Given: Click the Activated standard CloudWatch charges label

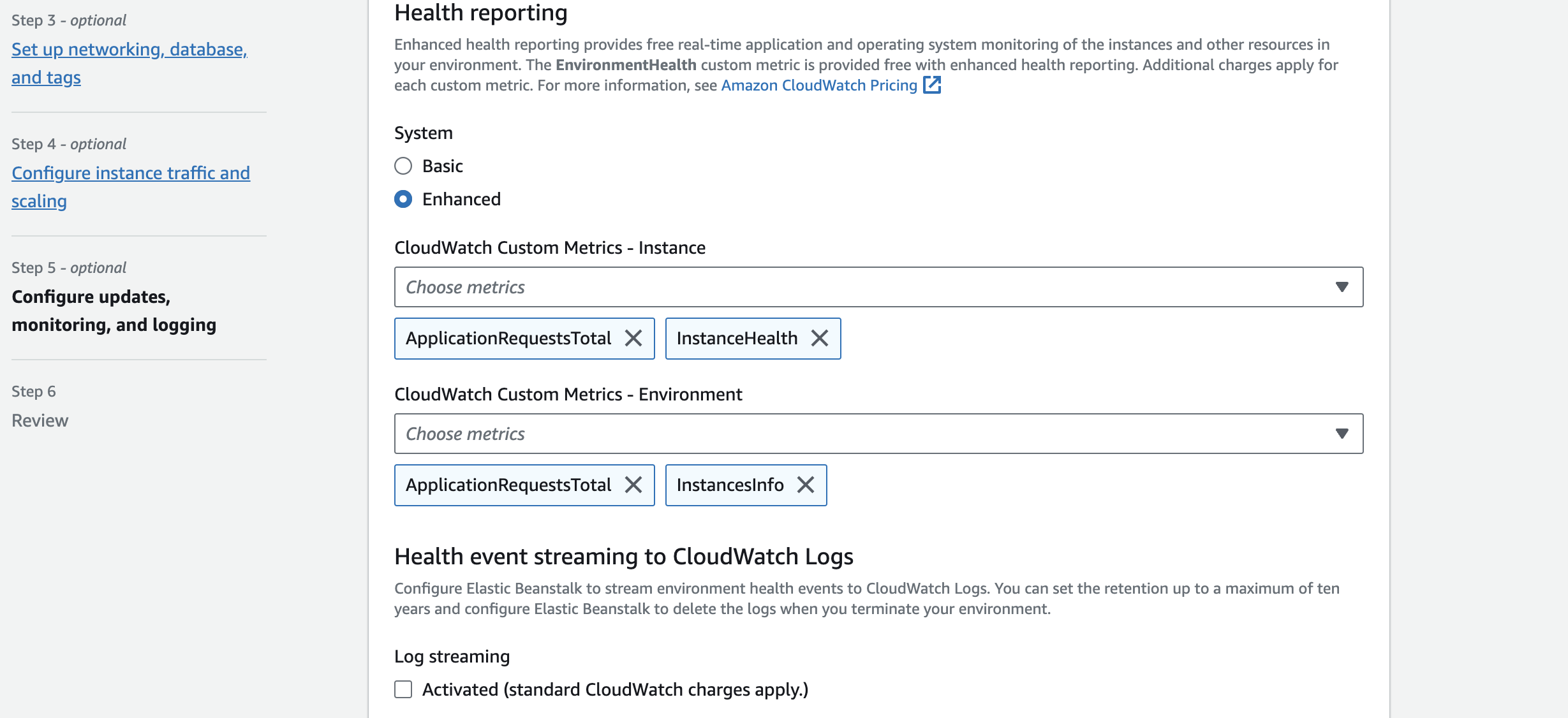Looking at the screenshot, I should (x=615, y=689).
